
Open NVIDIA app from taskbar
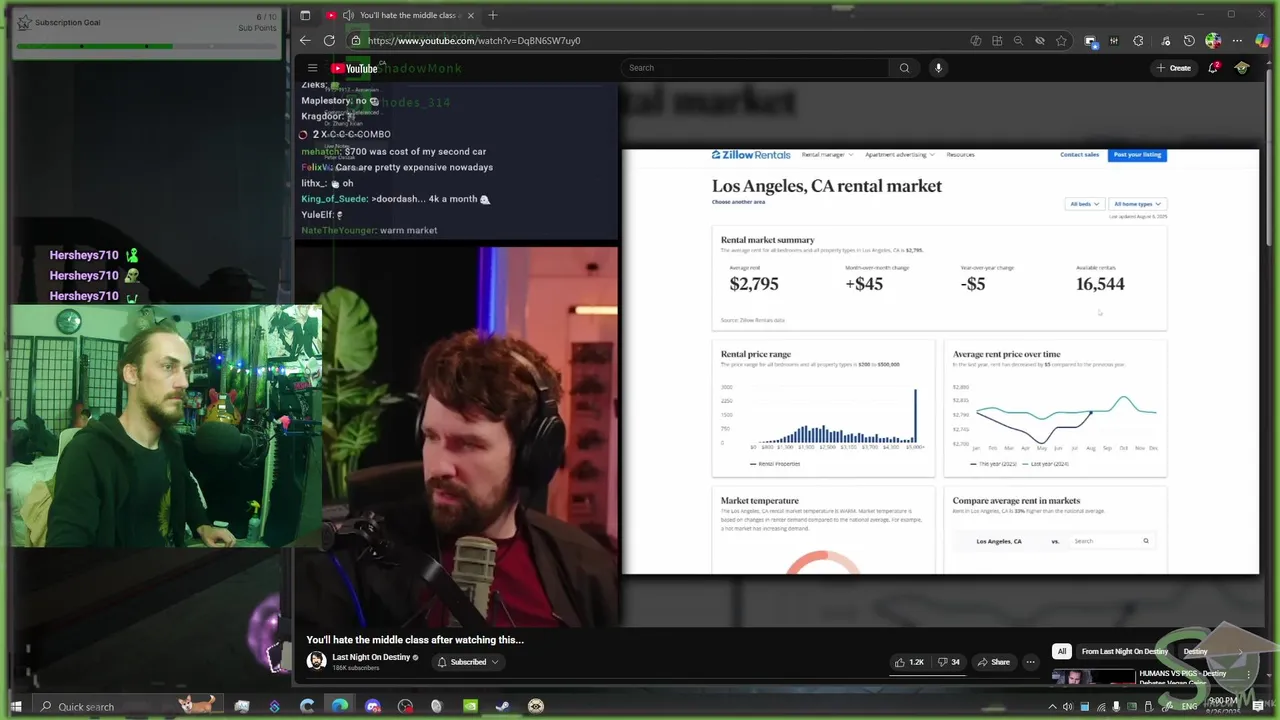click(x=470, y=706)
